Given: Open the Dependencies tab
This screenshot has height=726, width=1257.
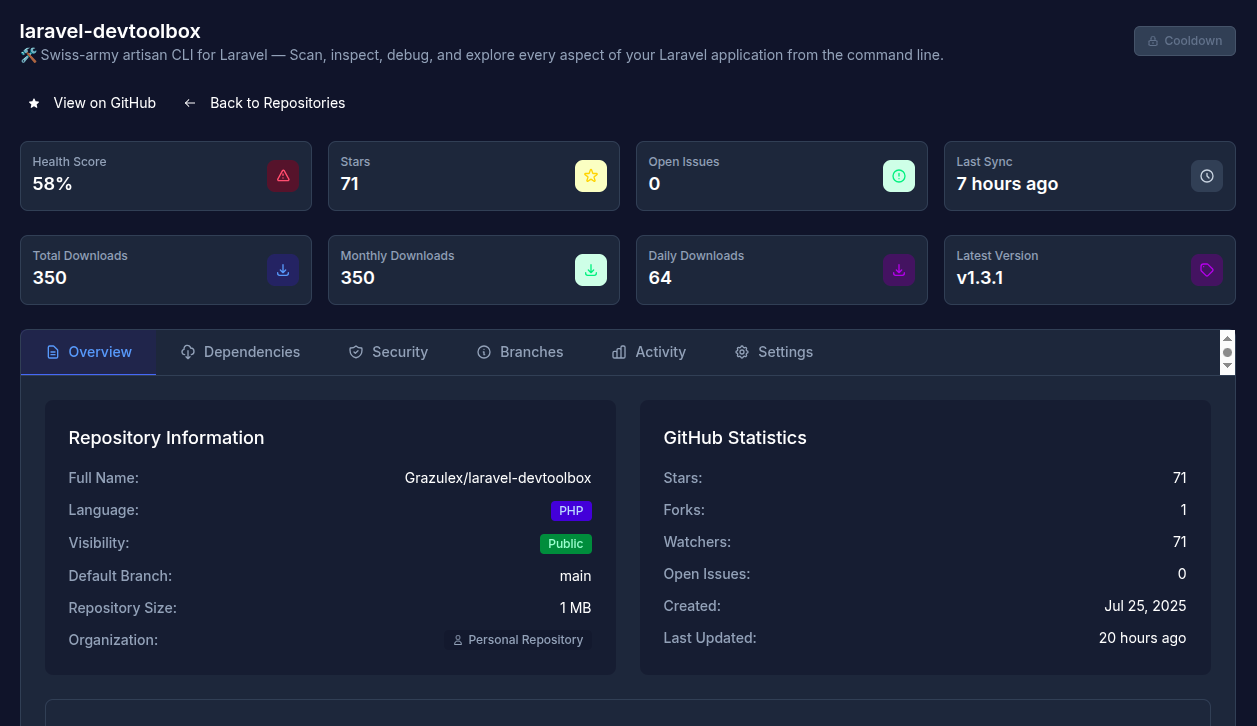Looking at the screenshot, I should click(x=240, y=352).
